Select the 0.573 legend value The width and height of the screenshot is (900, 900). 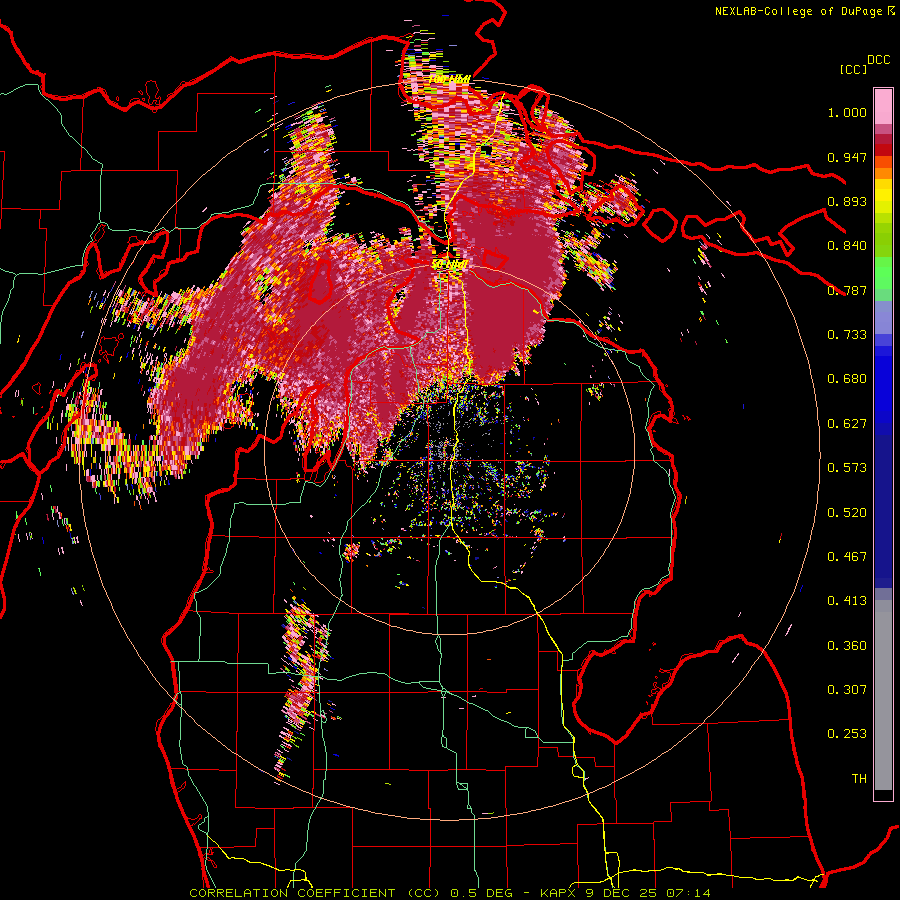click(847, 468)
